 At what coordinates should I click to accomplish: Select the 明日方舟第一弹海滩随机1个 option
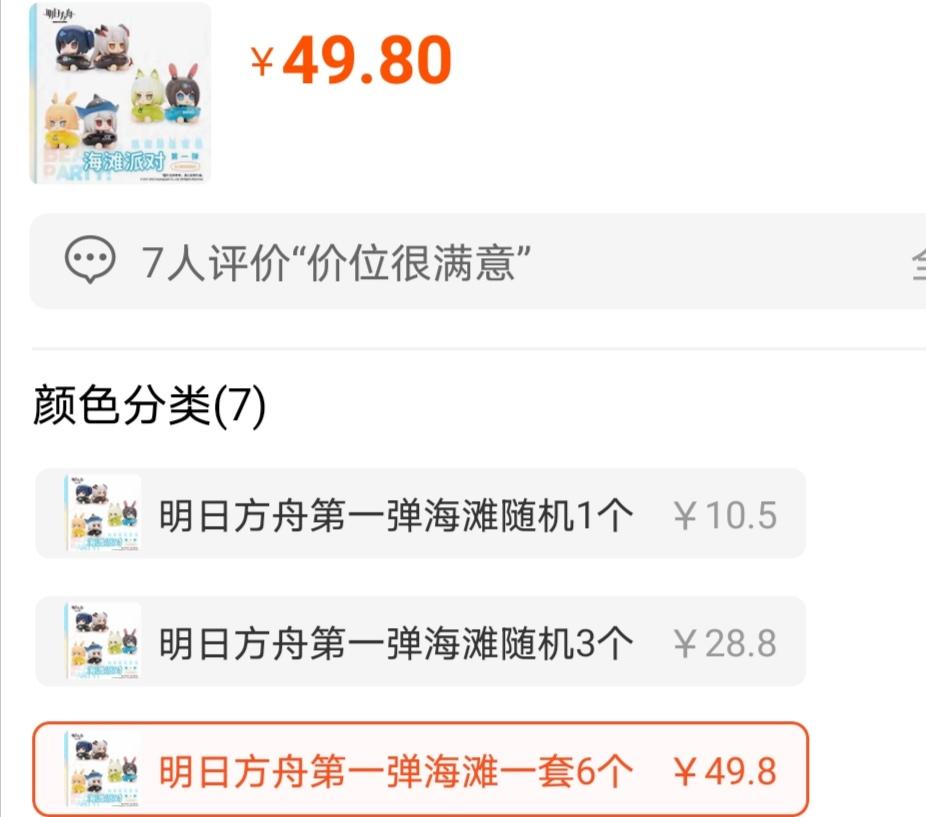(x=420, y=513)
